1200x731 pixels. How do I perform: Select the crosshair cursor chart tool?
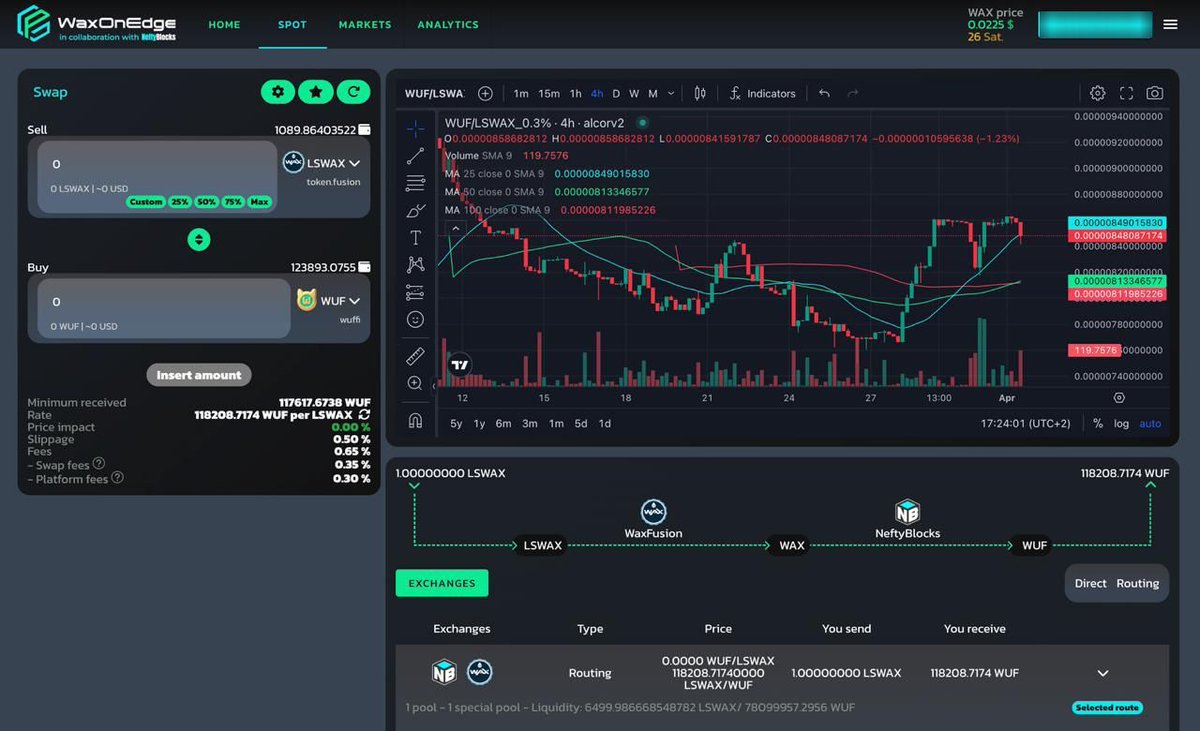point(415,128)
